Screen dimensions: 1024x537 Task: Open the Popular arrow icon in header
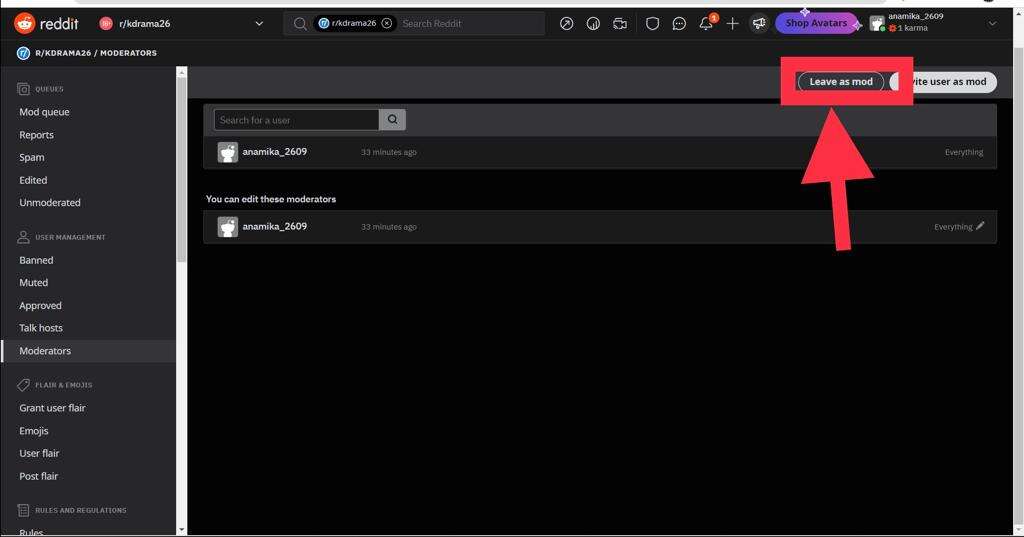566,24
